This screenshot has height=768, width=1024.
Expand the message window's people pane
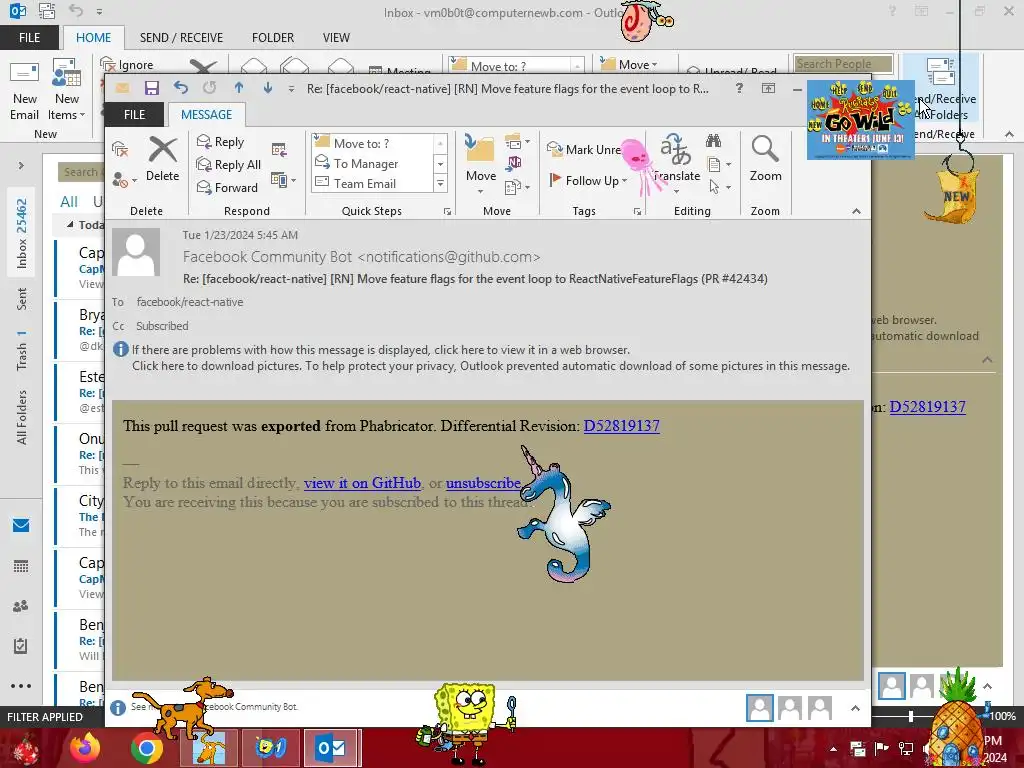[x=855, y=708]
